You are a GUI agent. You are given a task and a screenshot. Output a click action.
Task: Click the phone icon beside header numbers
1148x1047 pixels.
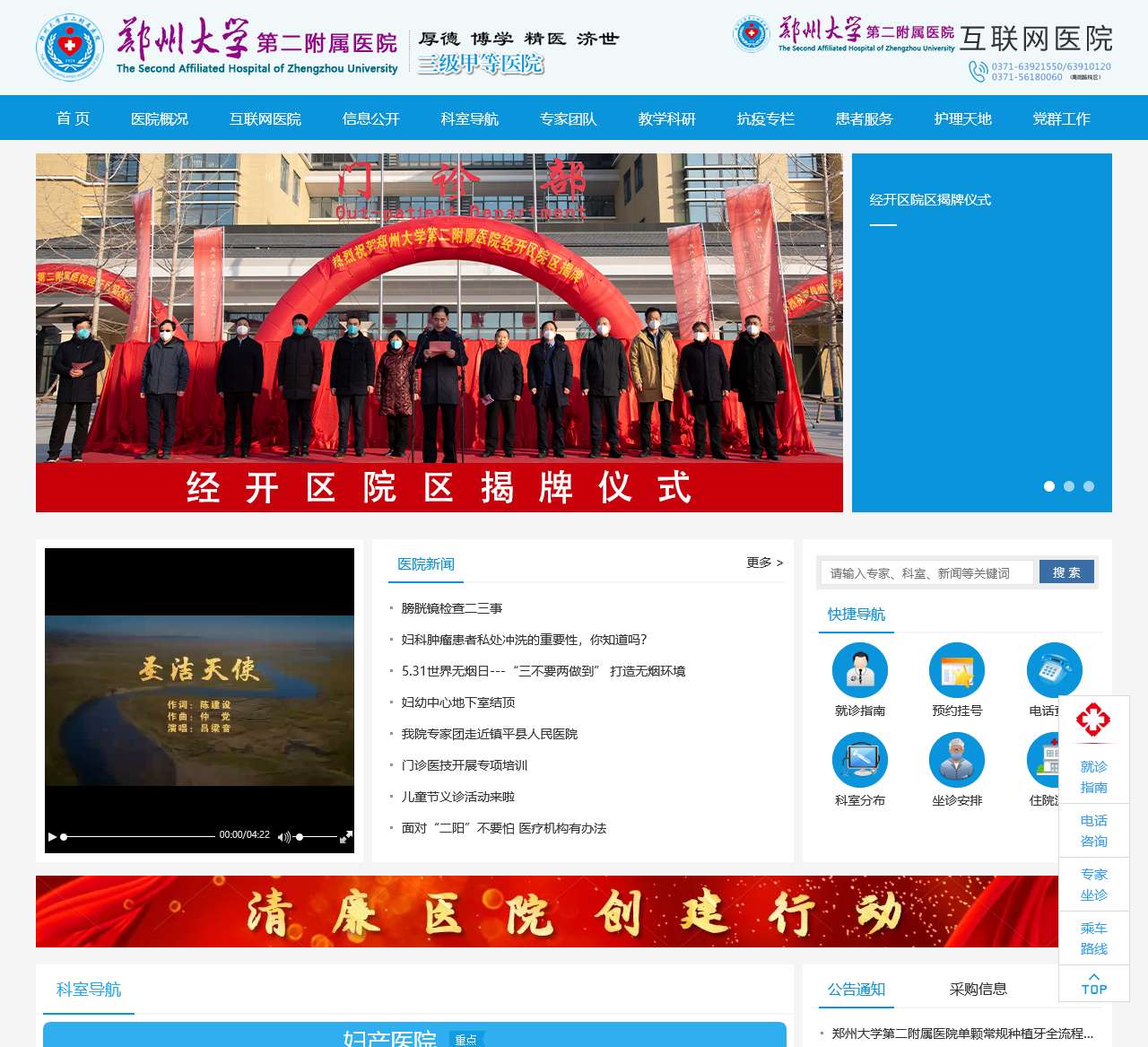pos(977,72)
